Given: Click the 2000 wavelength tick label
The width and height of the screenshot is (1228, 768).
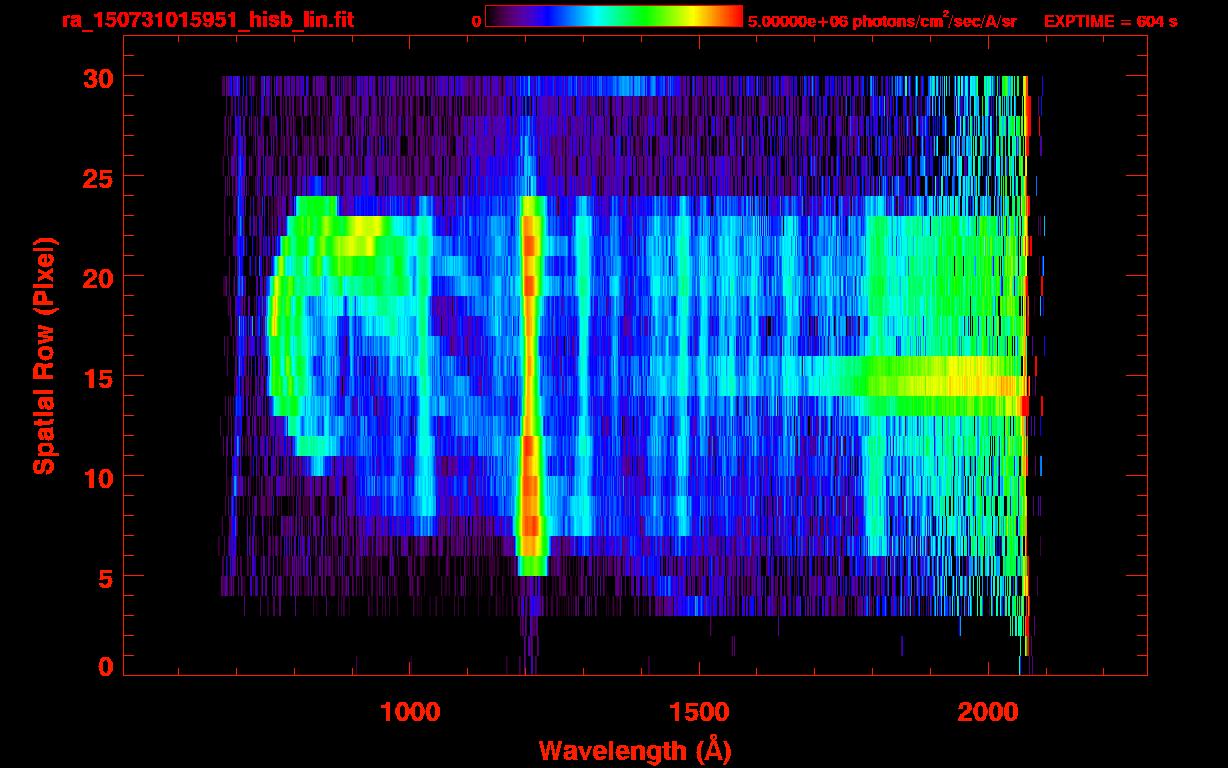Looking at the screenshot, I should pyautogui.click(x=986, y=712).
